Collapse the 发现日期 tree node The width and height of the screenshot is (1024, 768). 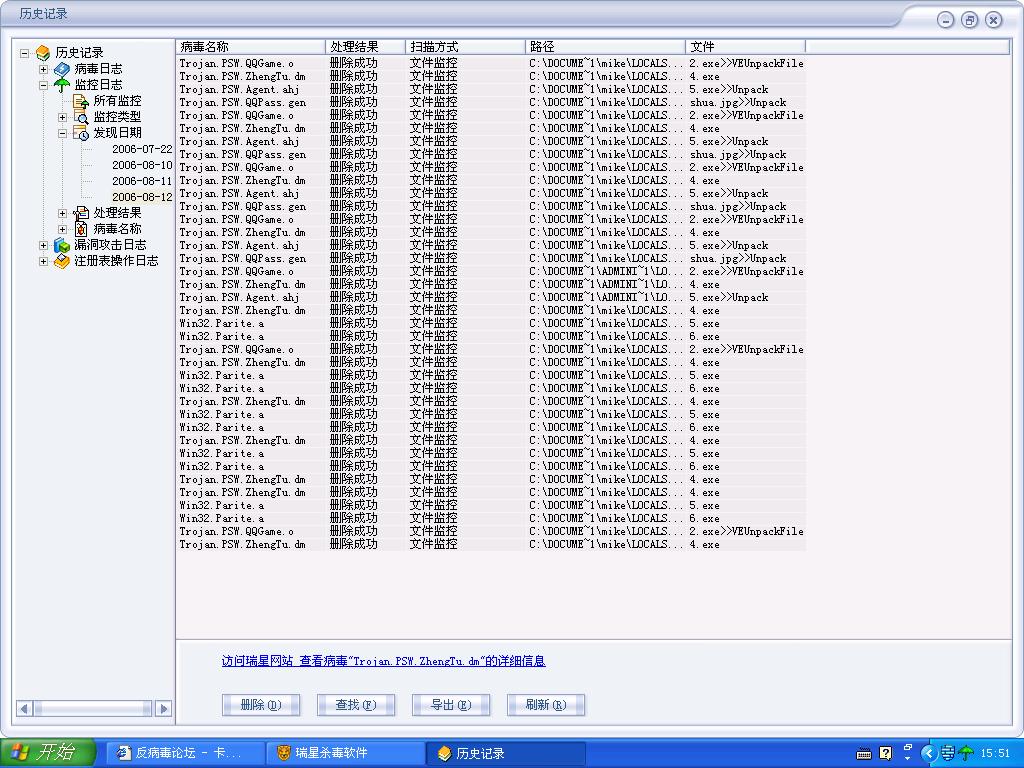pyautogui.click(x=62, y=132)
